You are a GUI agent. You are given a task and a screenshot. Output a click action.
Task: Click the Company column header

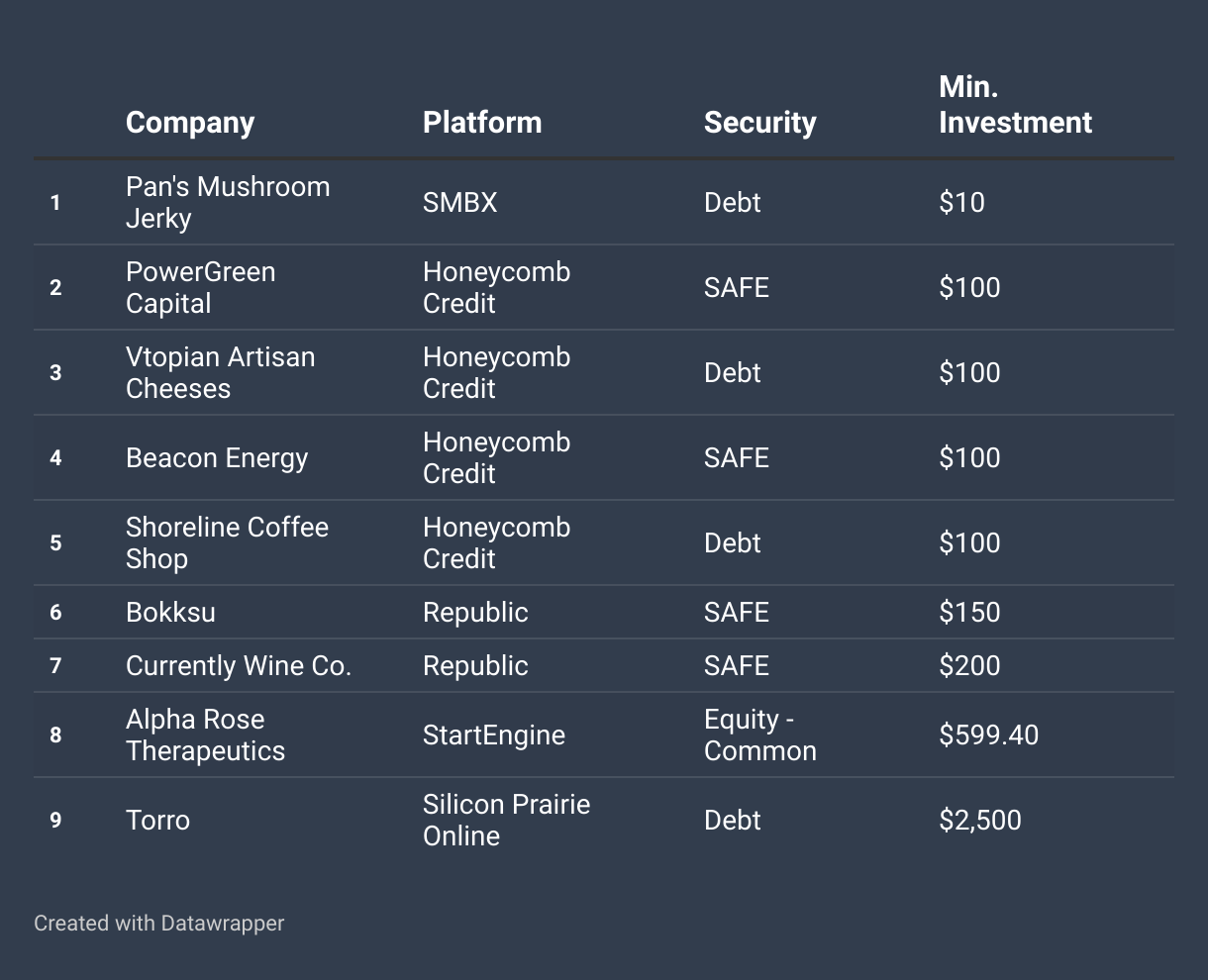coord(190,123)
